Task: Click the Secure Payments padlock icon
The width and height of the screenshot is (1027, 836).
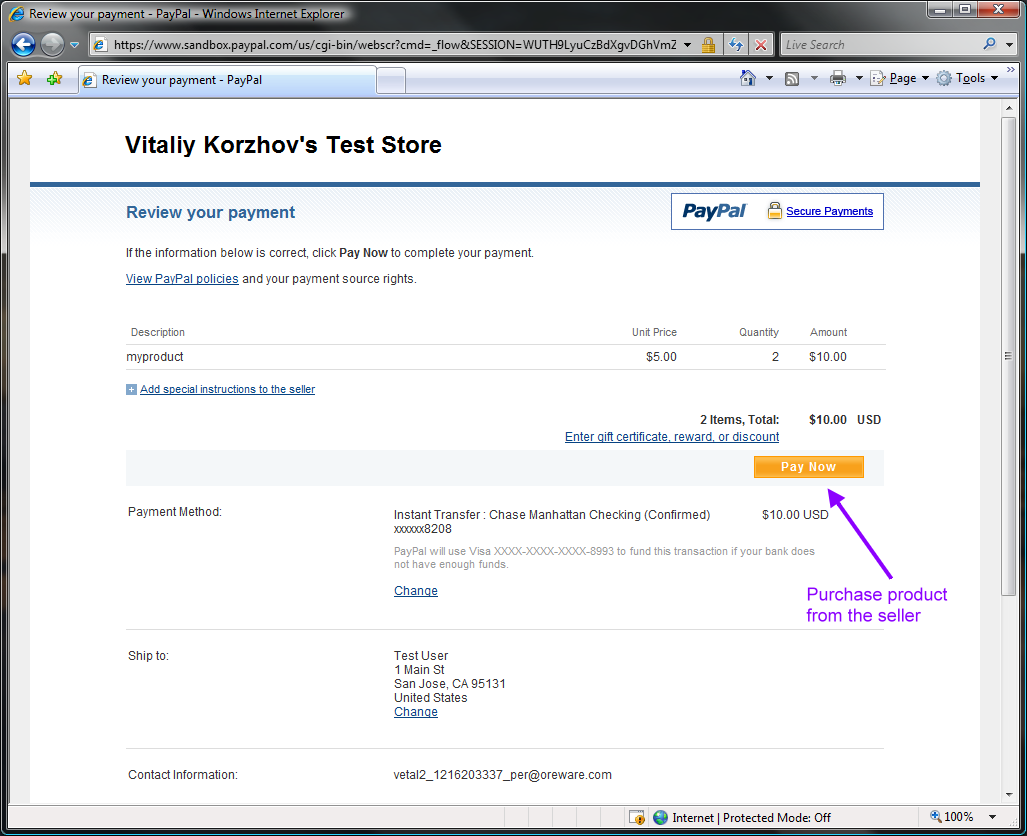Action: point(774,210)
